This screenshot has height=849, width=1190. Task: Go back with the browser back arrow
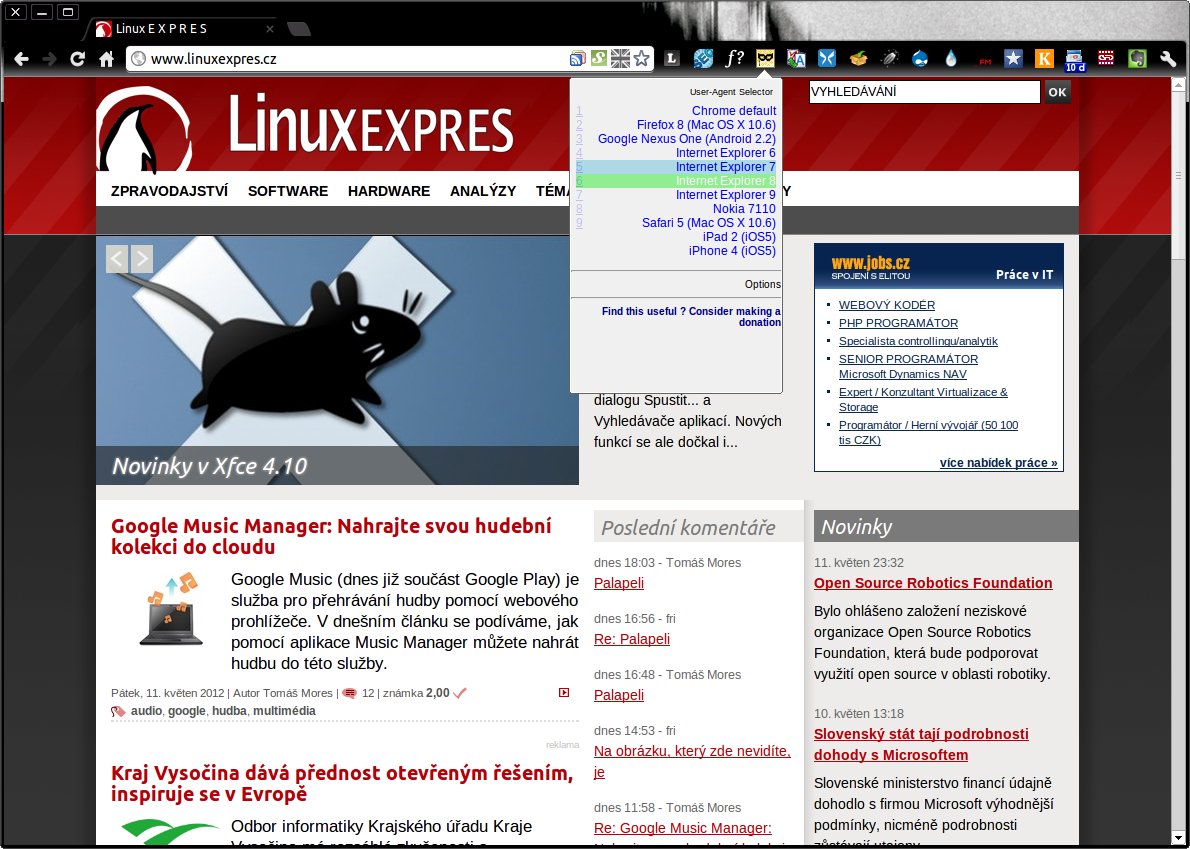(x=21, y=58)
